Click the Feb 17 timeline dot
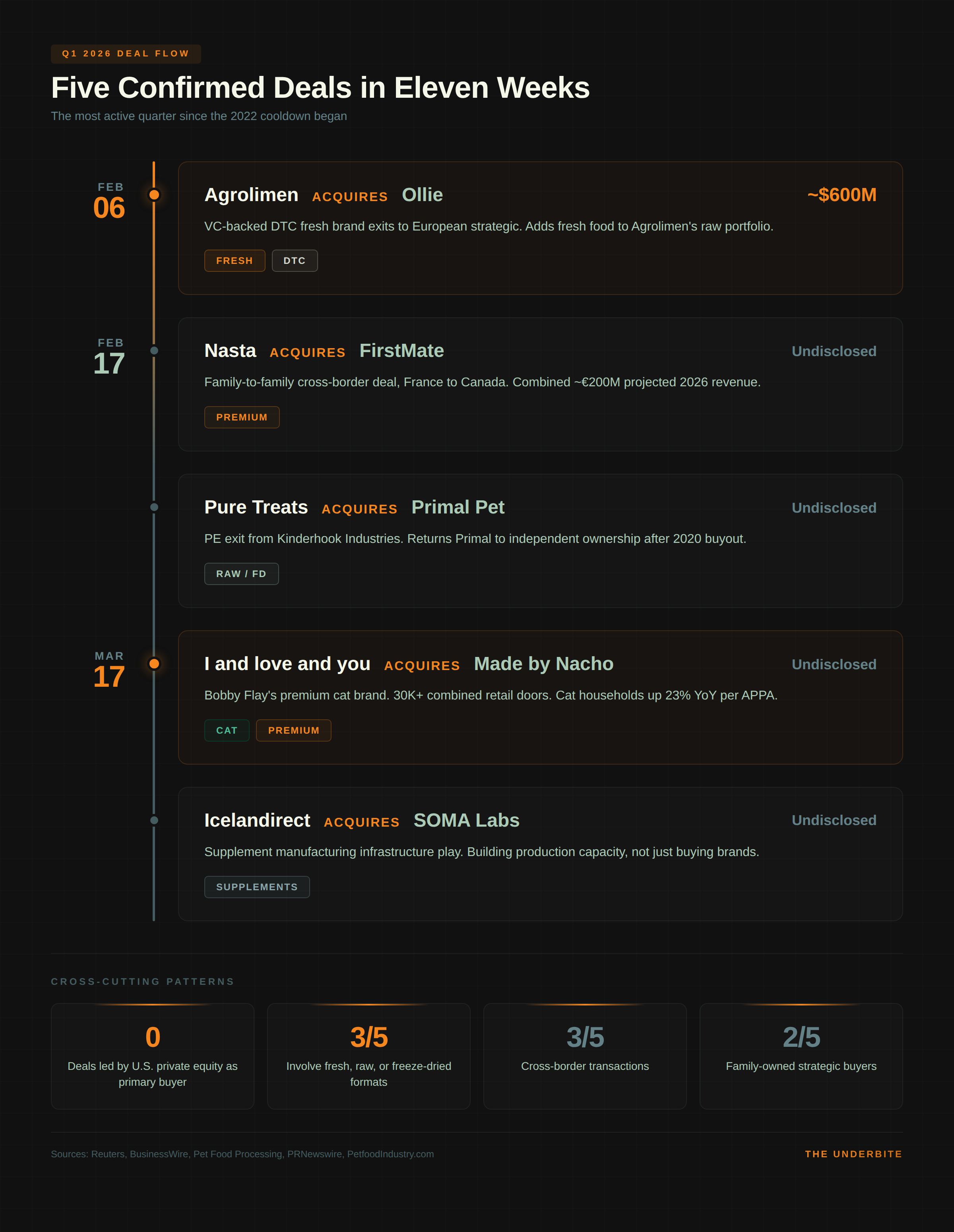The image size is (954, 1232). point(154,351)
